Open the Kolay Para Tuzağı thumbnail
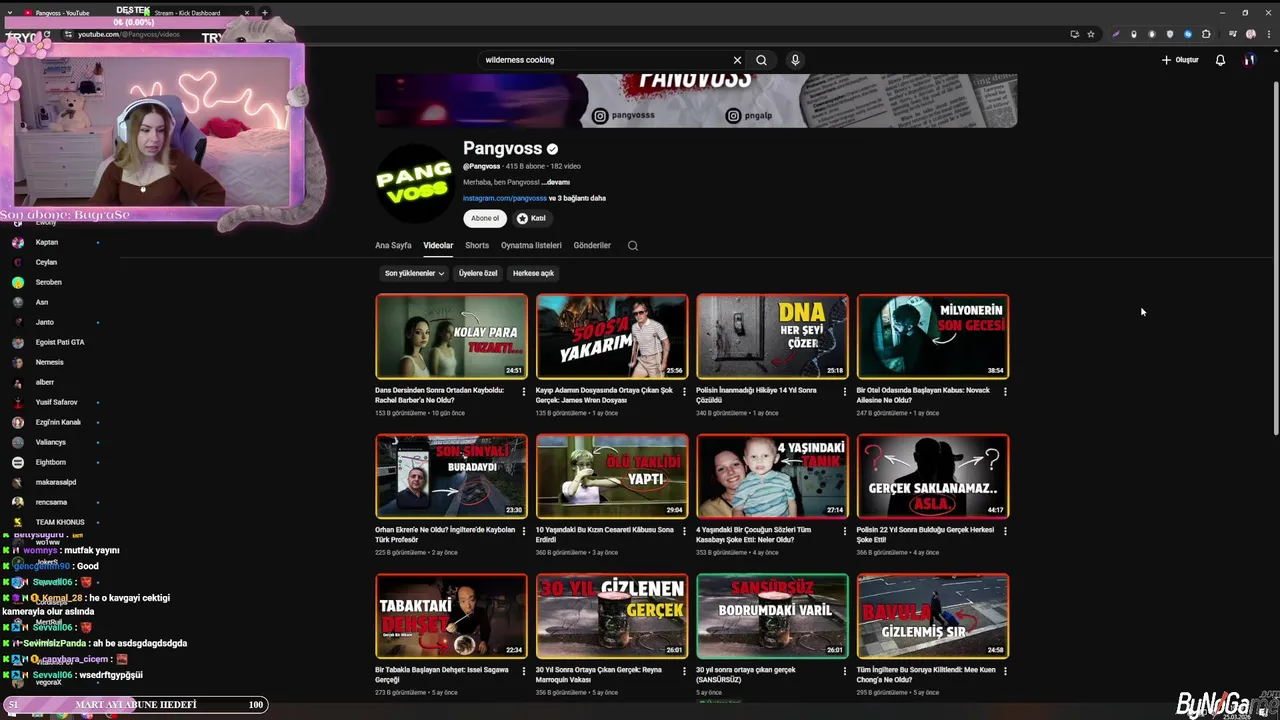The width and height of the screenshot is (1280, 720). pos(451,336)
